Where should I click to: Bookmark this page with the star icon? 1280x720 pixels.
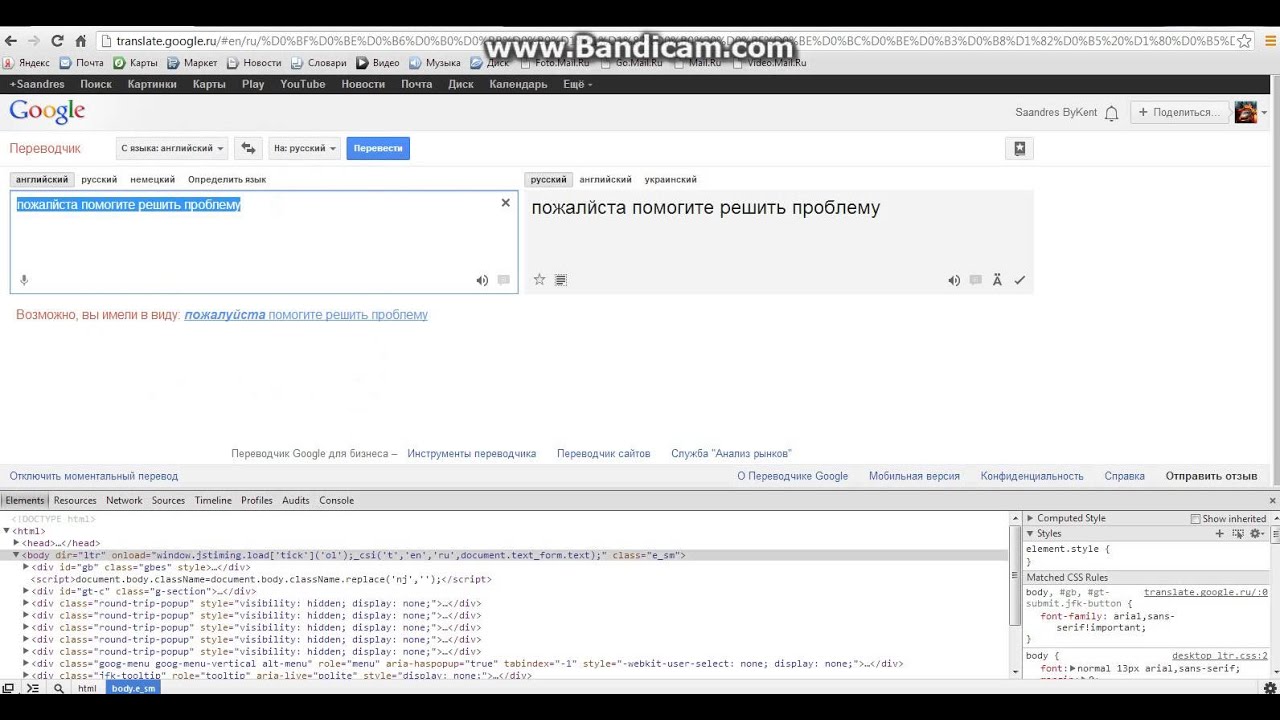tap(1244, 41)
